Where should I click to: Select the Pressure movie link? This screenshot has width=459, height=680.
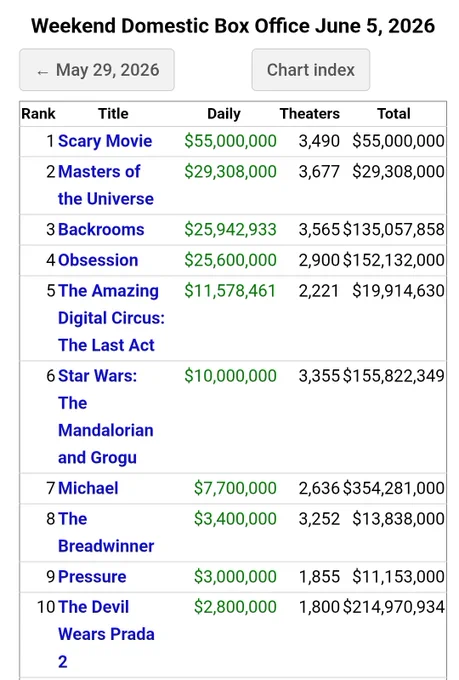[92, 577]
